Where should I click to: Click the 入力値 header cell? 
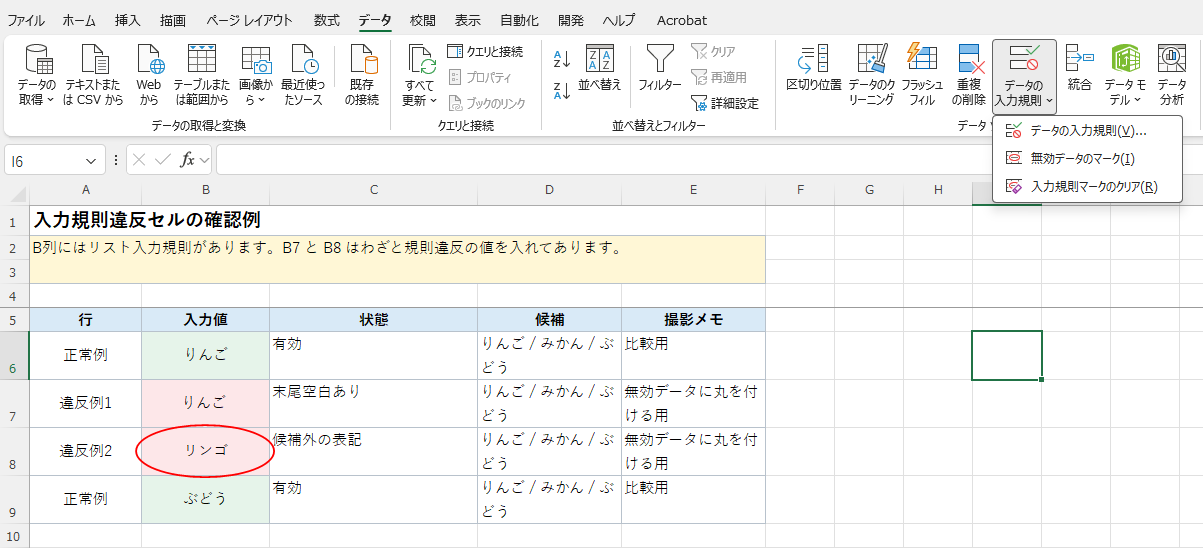pyautogui.click(x=205, y=319)
